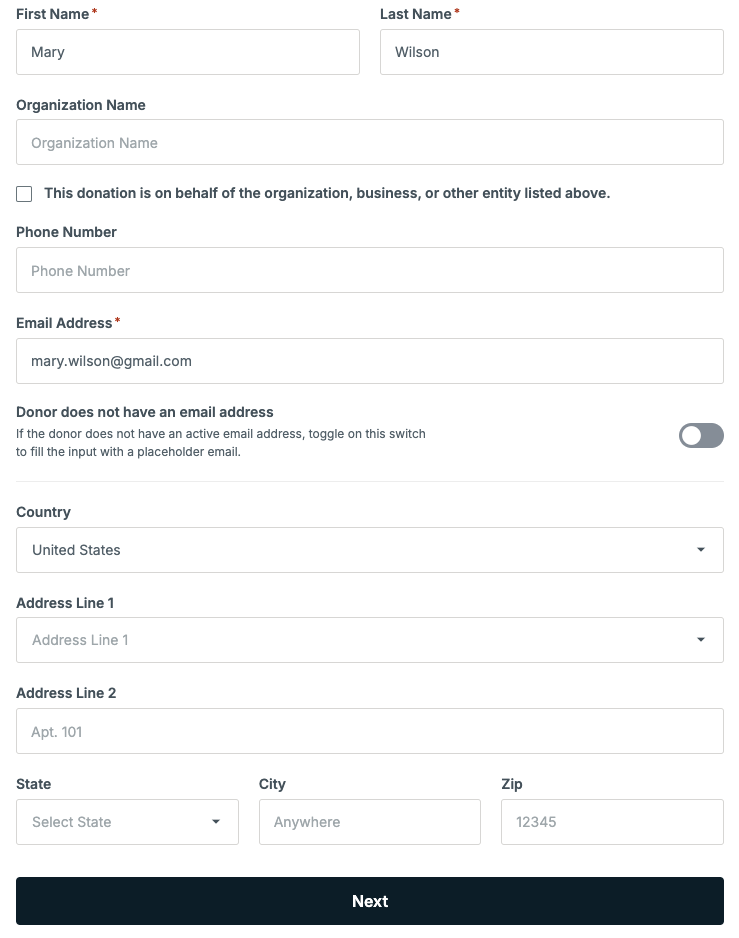Click the Last Name field containing Wilson

coord(552,52)
